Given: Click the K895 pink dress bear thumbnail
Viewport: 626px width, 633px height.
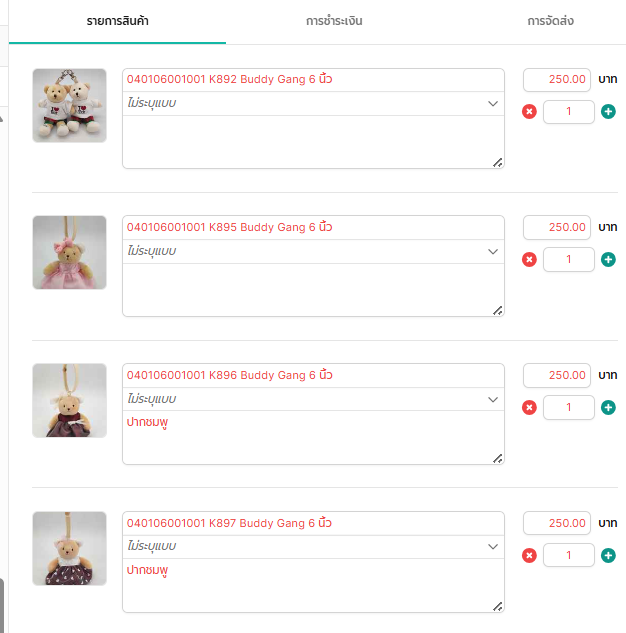Looking at the screenshot, I should pos(69,253).
